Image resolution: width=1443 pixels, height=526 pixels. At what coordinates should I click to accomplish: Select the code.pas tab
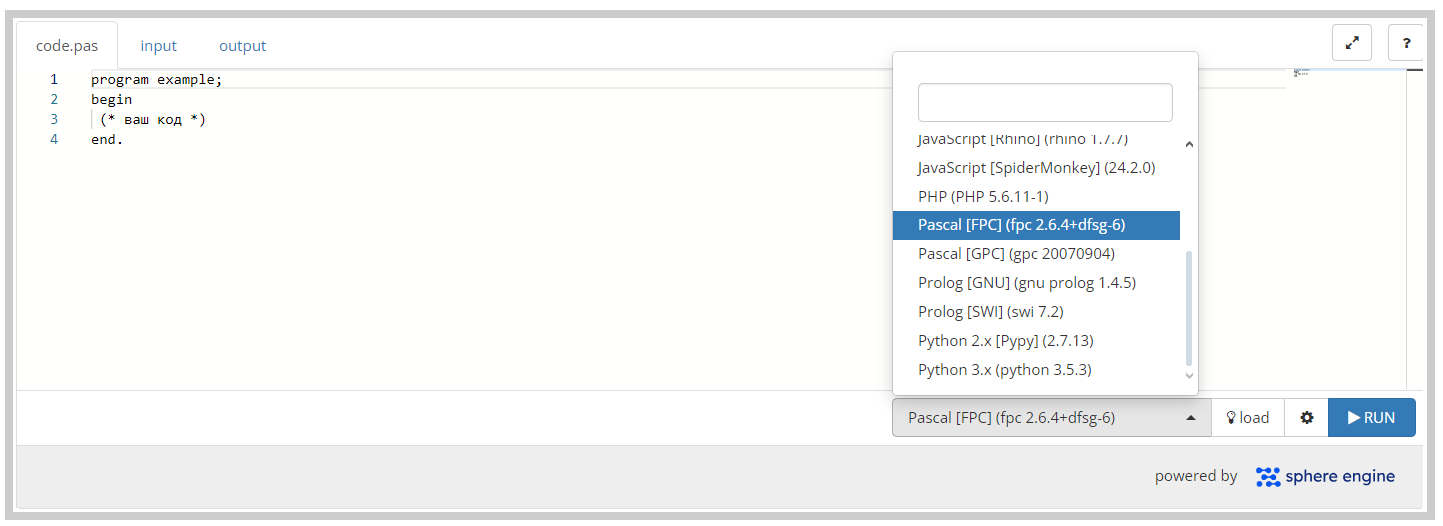click(x=67, y=46)
